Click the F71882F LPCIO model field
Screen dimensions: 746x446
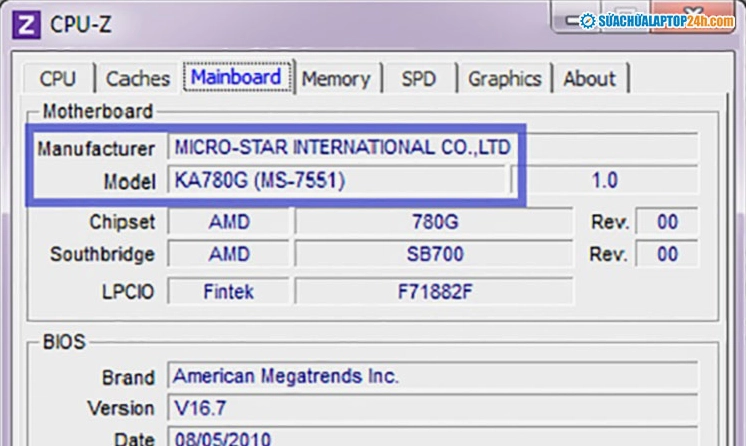434,291
